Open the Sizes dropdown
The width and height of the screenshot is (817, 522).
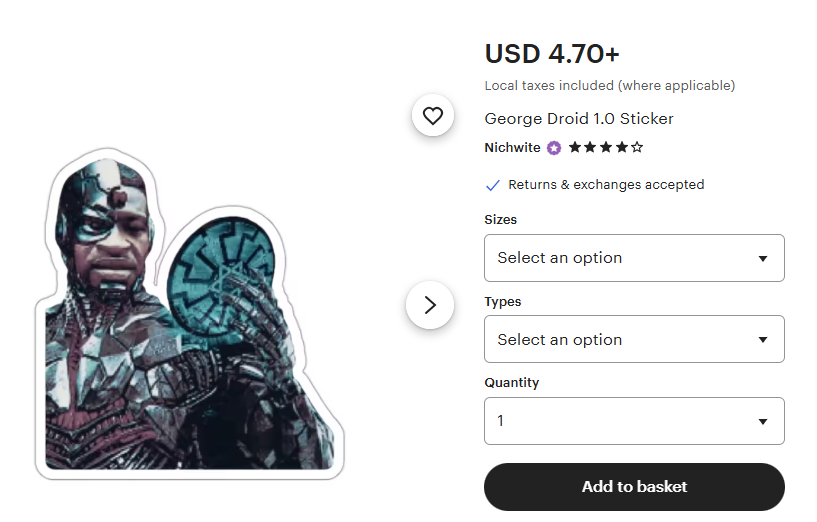click(x=634, y=258)
